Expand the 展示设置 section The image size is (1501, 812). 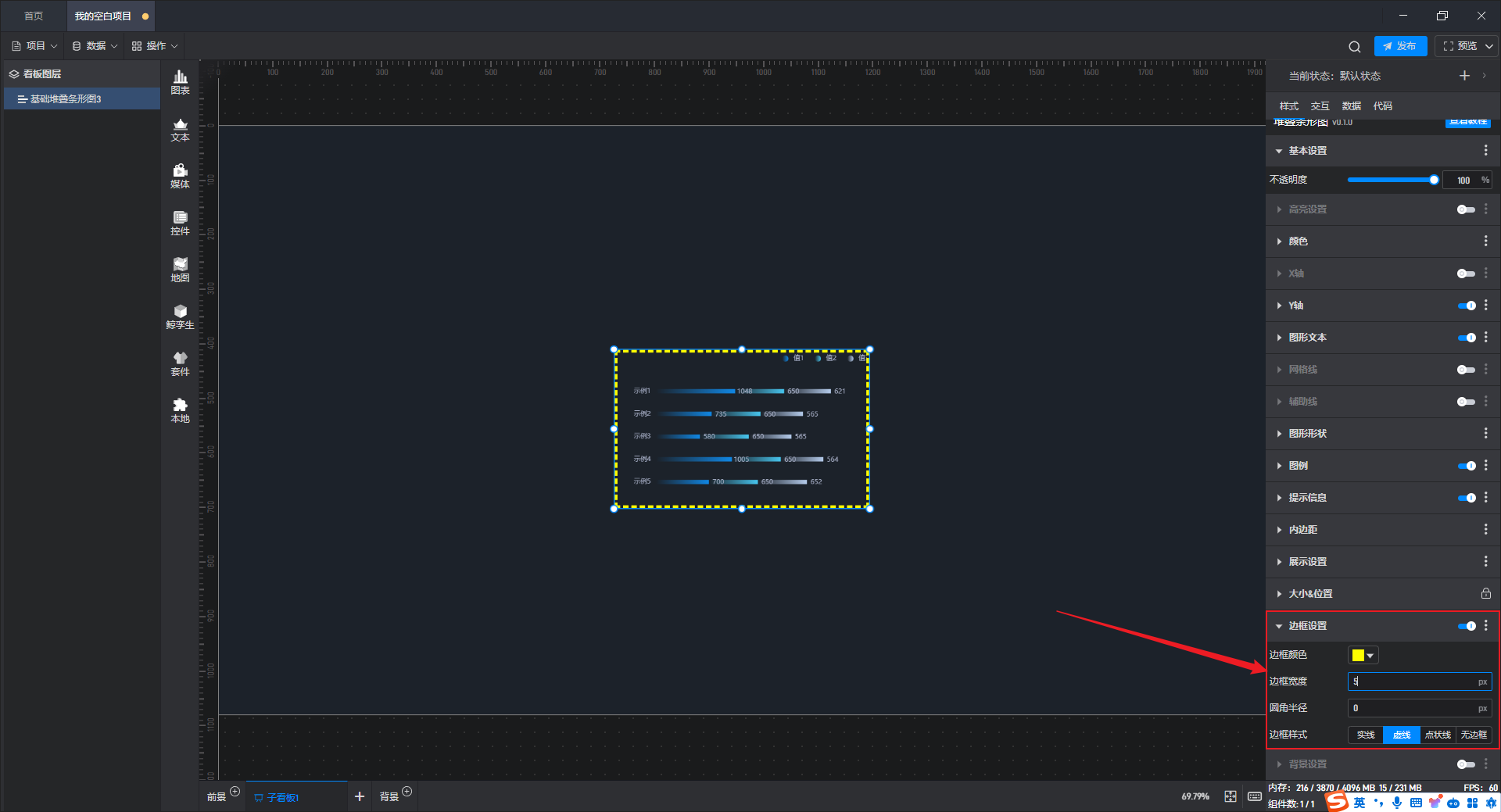pos(1279,562)
